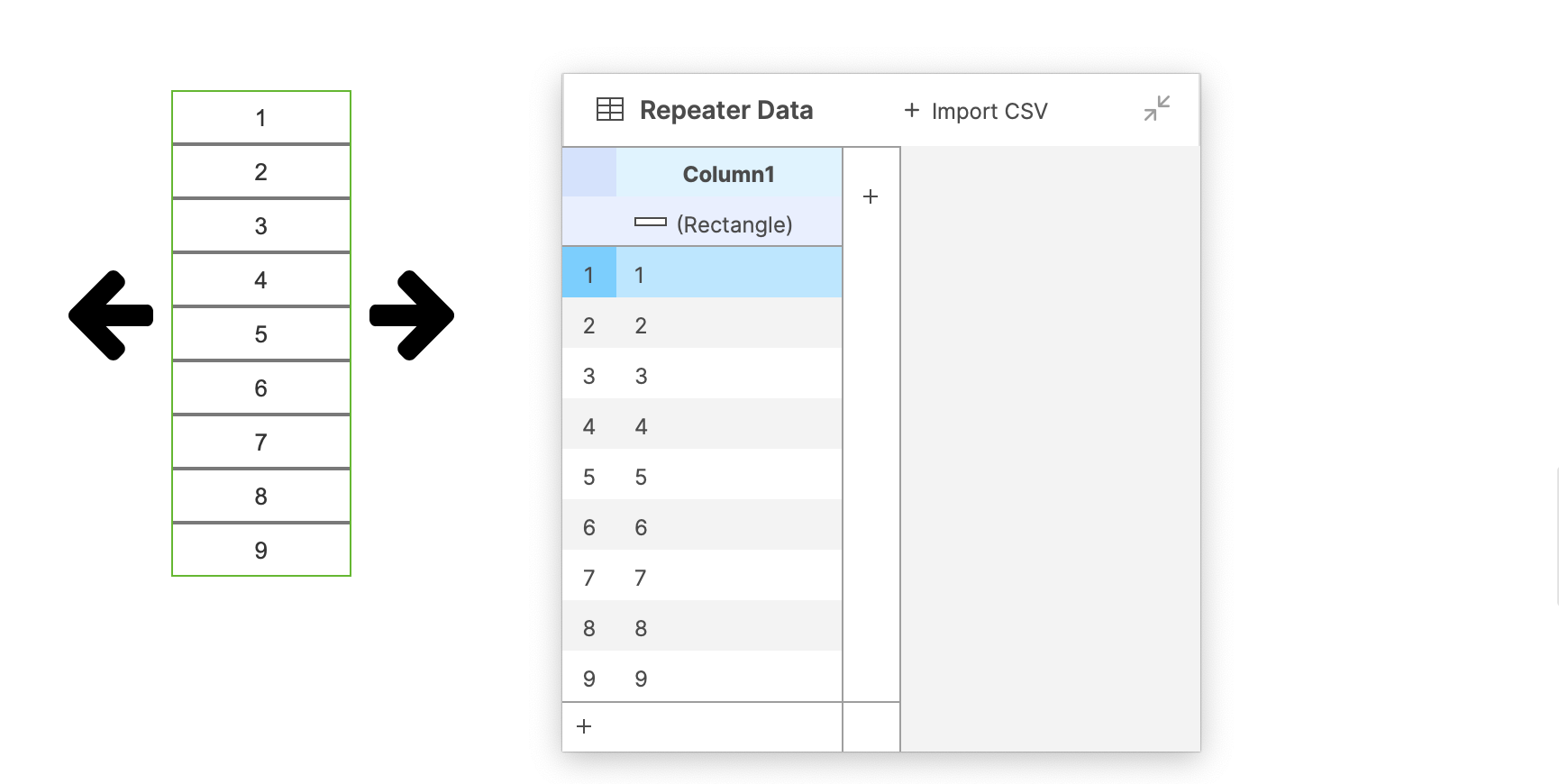Click data cell with value 7
The image size is (1559, 784).
tap(728, 578)
